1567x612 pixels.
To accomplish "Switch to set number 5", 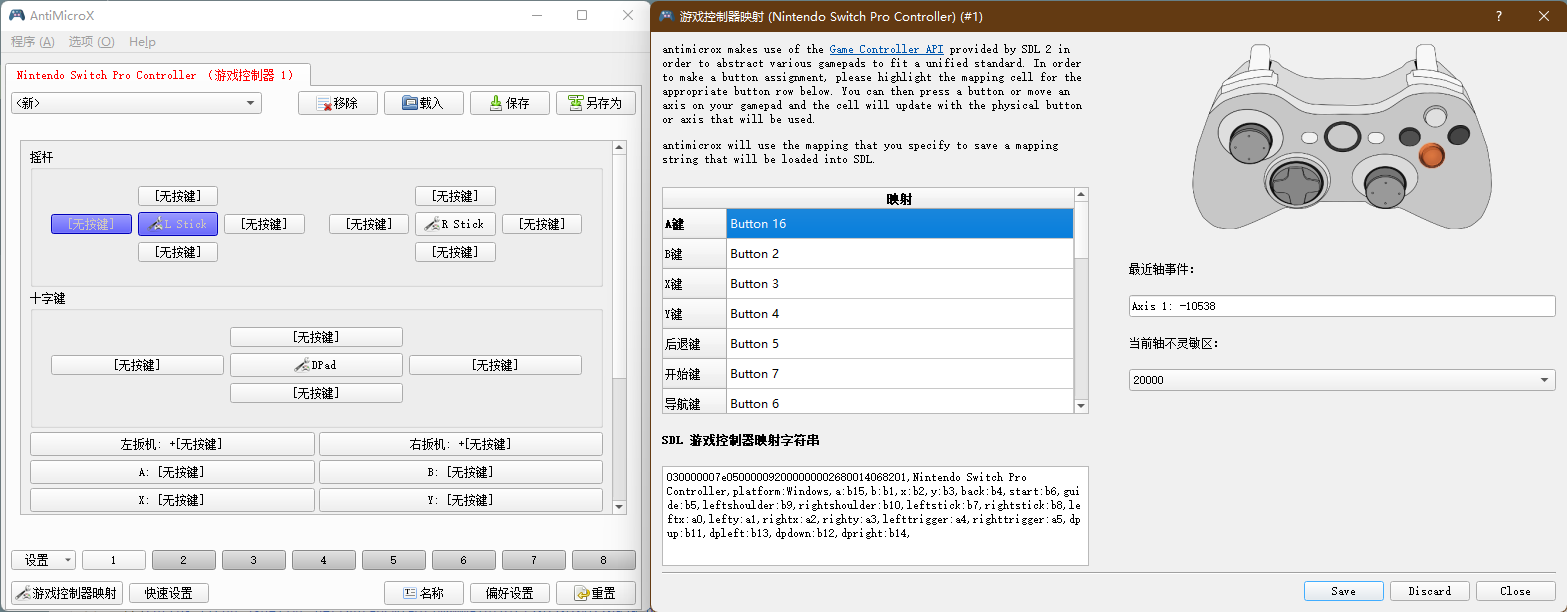I will pos(394,560).
